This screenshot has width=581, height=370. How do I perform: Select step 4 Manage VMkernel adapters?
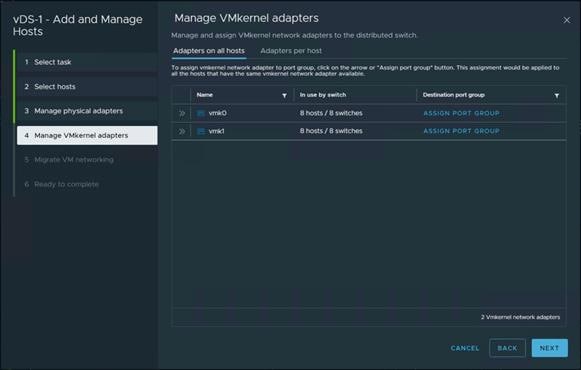(x=87, y=136)
